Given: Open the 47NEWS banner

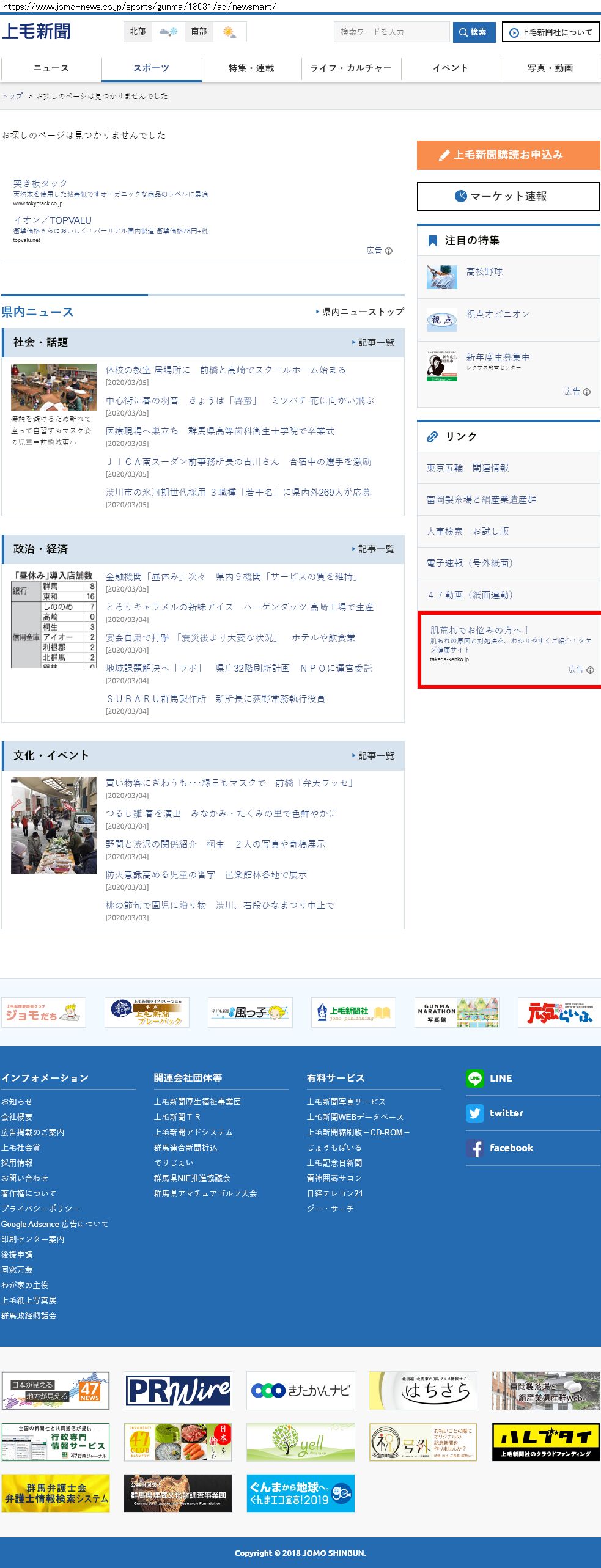Looking at the screenshot, I should 56,1391.
